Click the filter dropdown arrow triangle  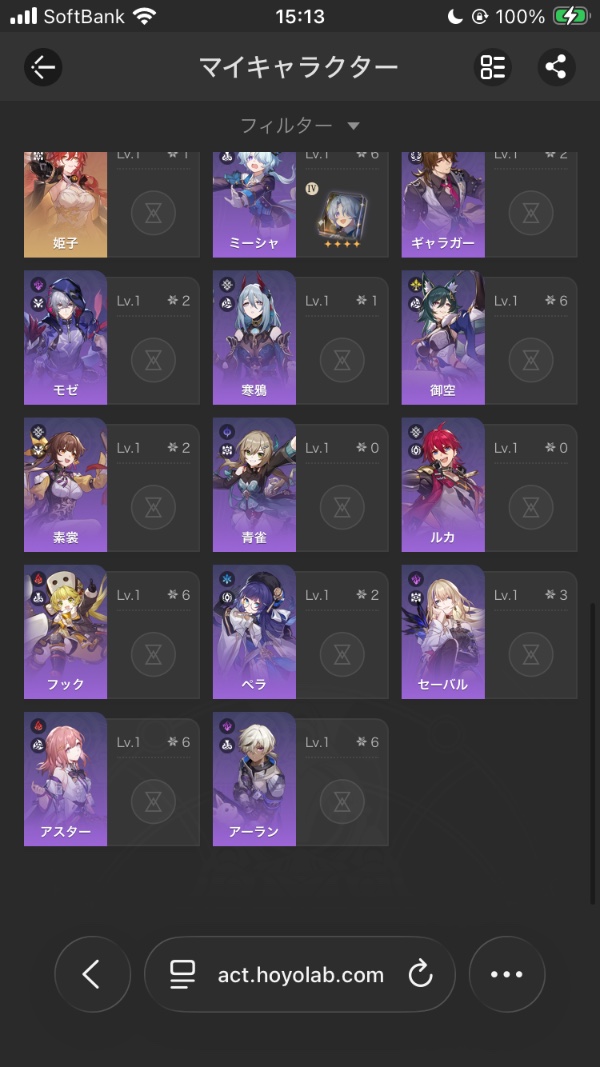[353, 126]
